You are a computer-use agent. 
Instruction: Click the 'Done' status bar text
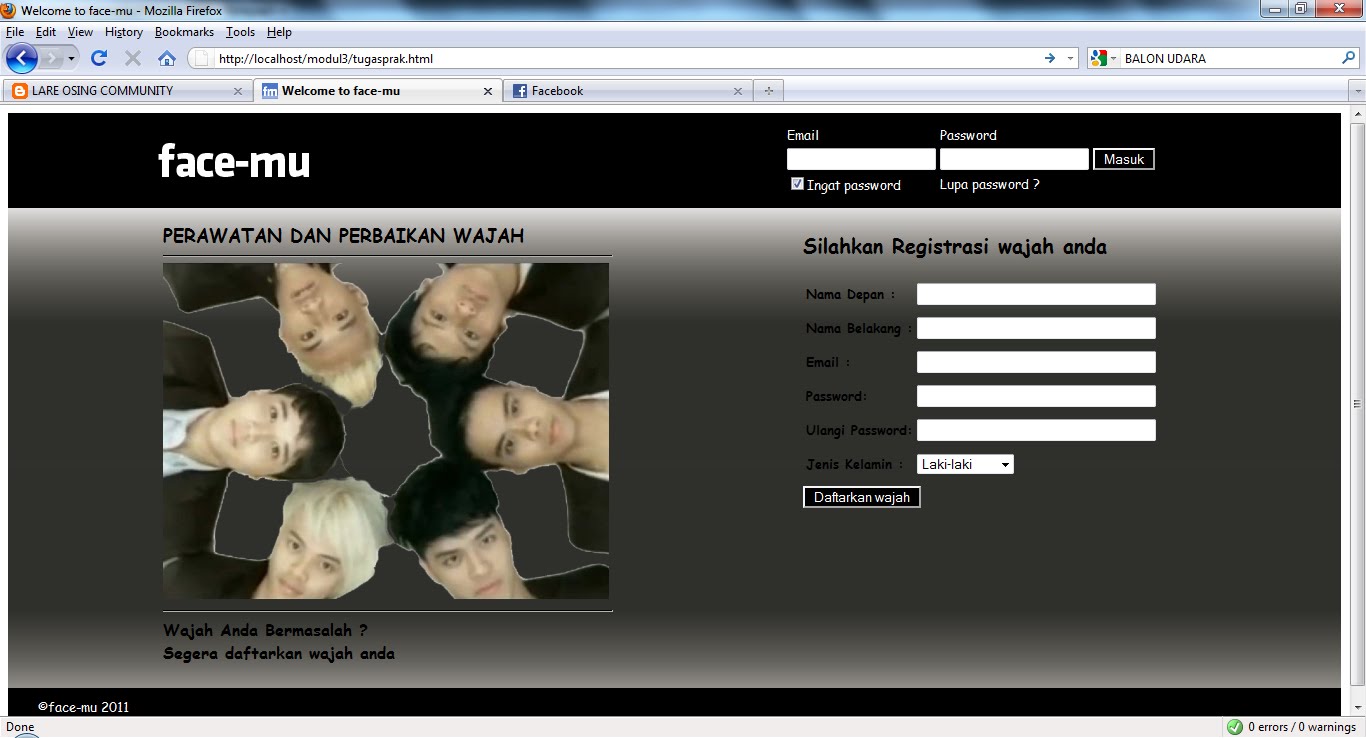[20, 727]
